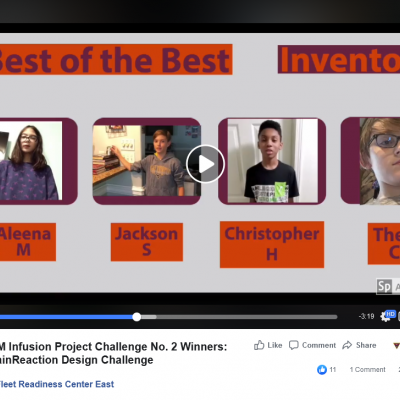
Task: Open the Comment button
Action: tap(312, 345)
